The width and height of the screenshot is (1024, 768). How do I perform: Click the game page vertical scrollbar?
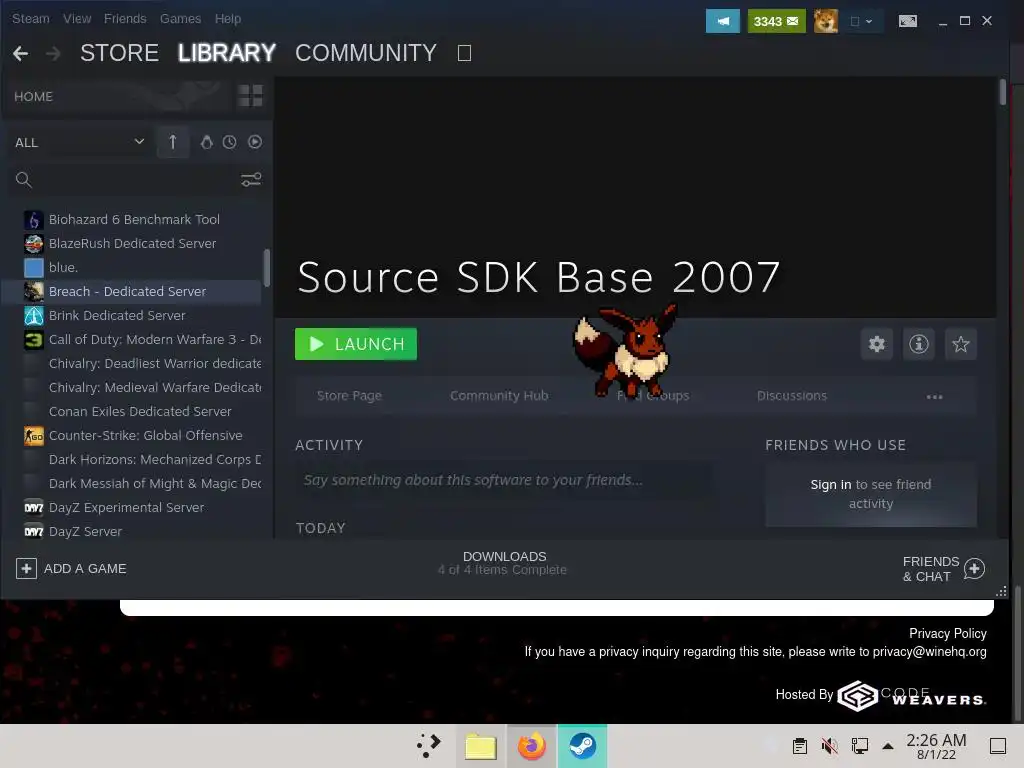pos(1002,92)
